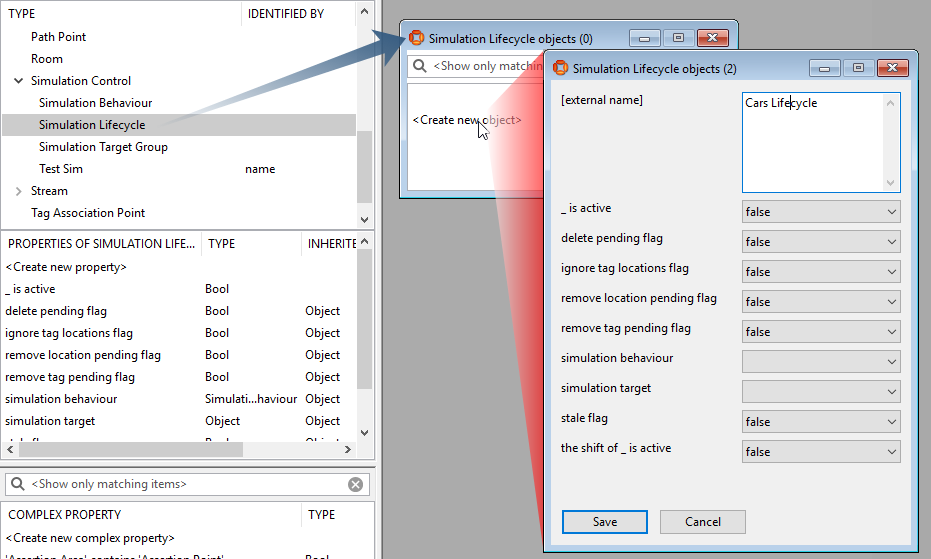Viewport: 931px width, 559px height.
Task: Open the simulation target dropdown
Action: coord(821,391)
